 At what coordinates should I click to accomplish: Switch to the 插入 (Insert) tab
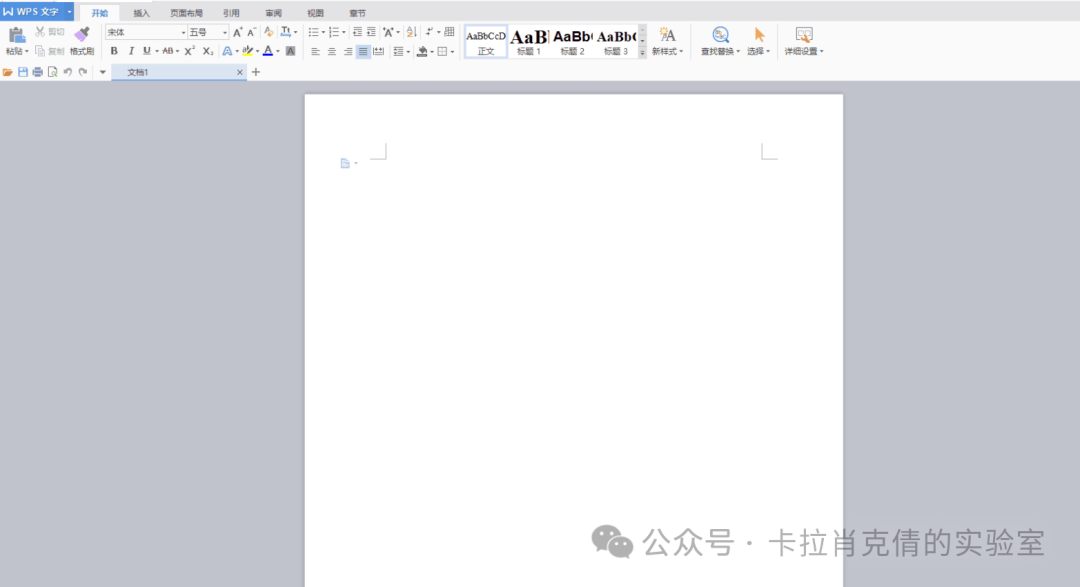pos(142,13)
